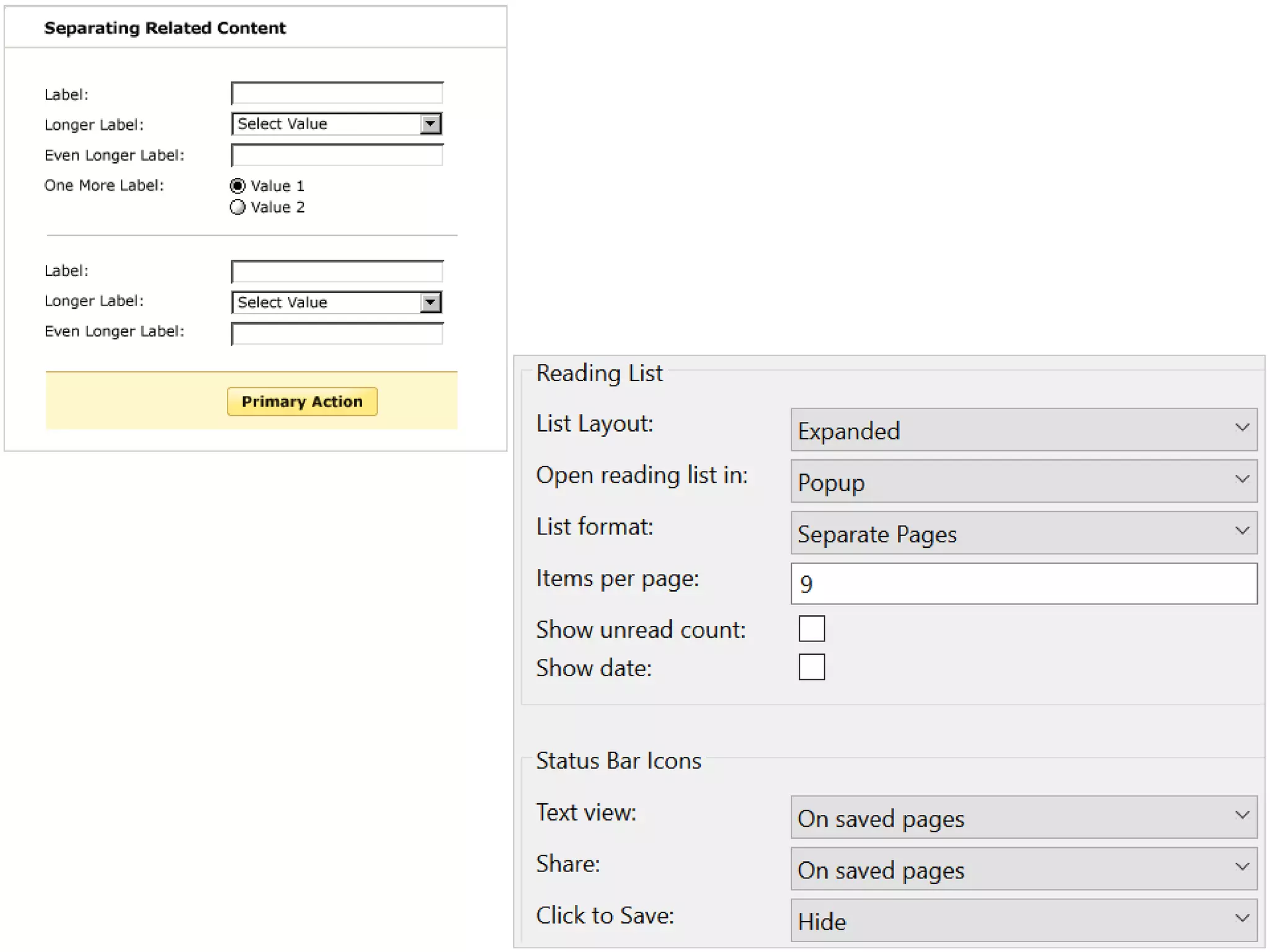Open top Select Value dropdown arrow
Viewport: 1270px width, 952px height.
(x=430, y=124)
